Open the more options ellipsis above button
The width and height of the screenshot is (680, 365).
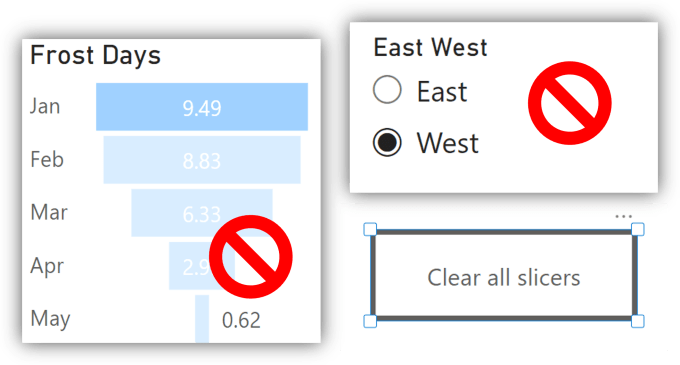point(623,216)
